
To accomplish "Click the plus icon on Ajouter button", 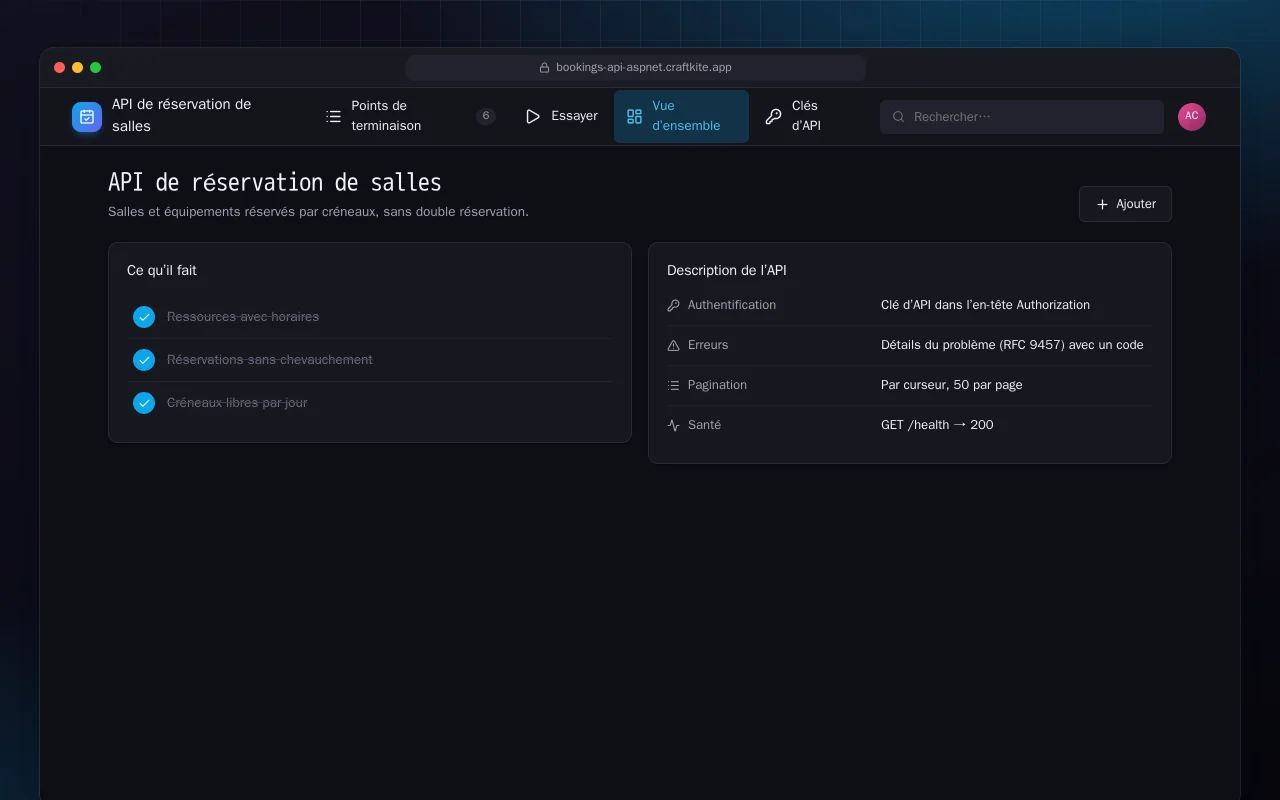I will [1102, 204].
